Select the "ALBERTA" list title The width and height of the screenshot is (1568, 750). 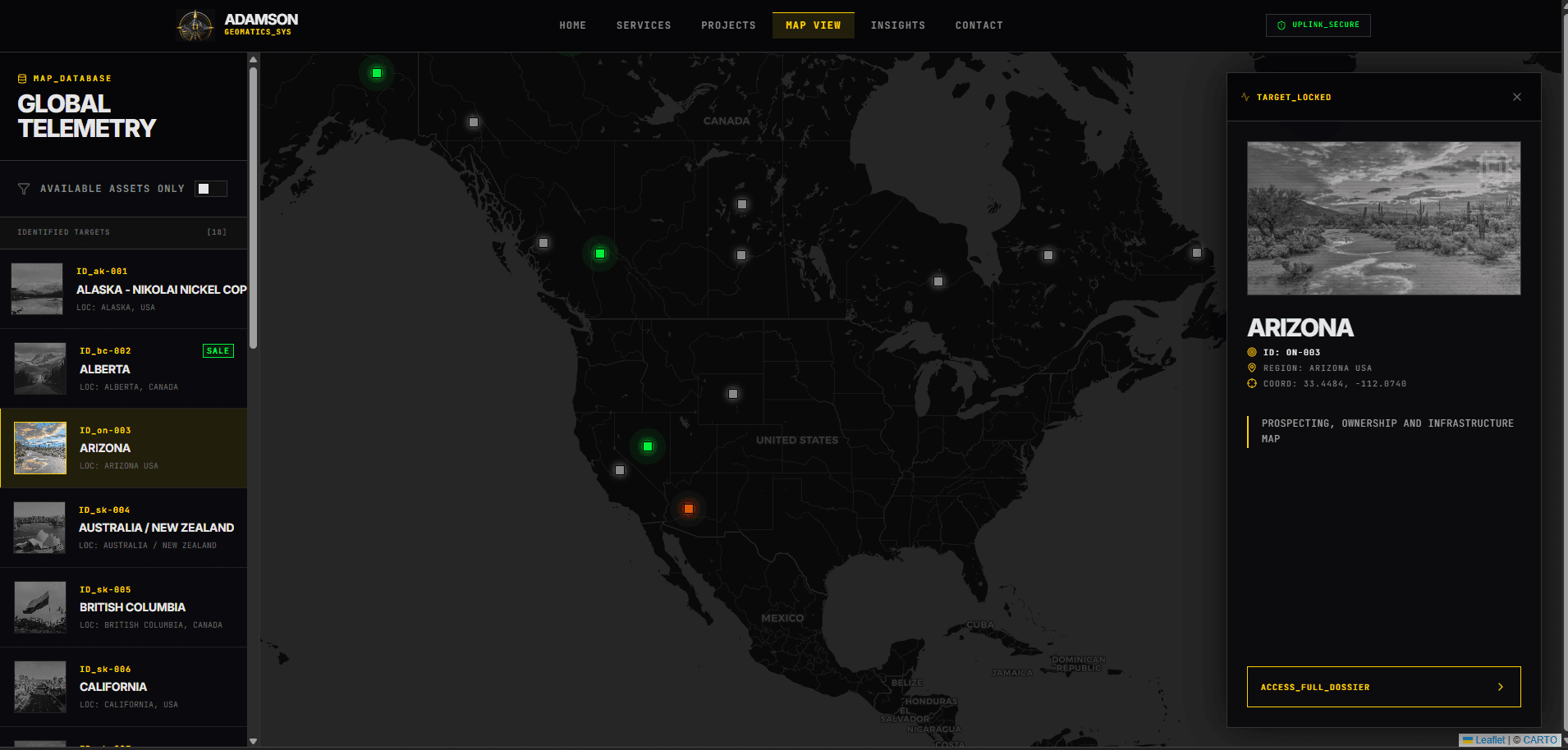[x=105, y=369]
